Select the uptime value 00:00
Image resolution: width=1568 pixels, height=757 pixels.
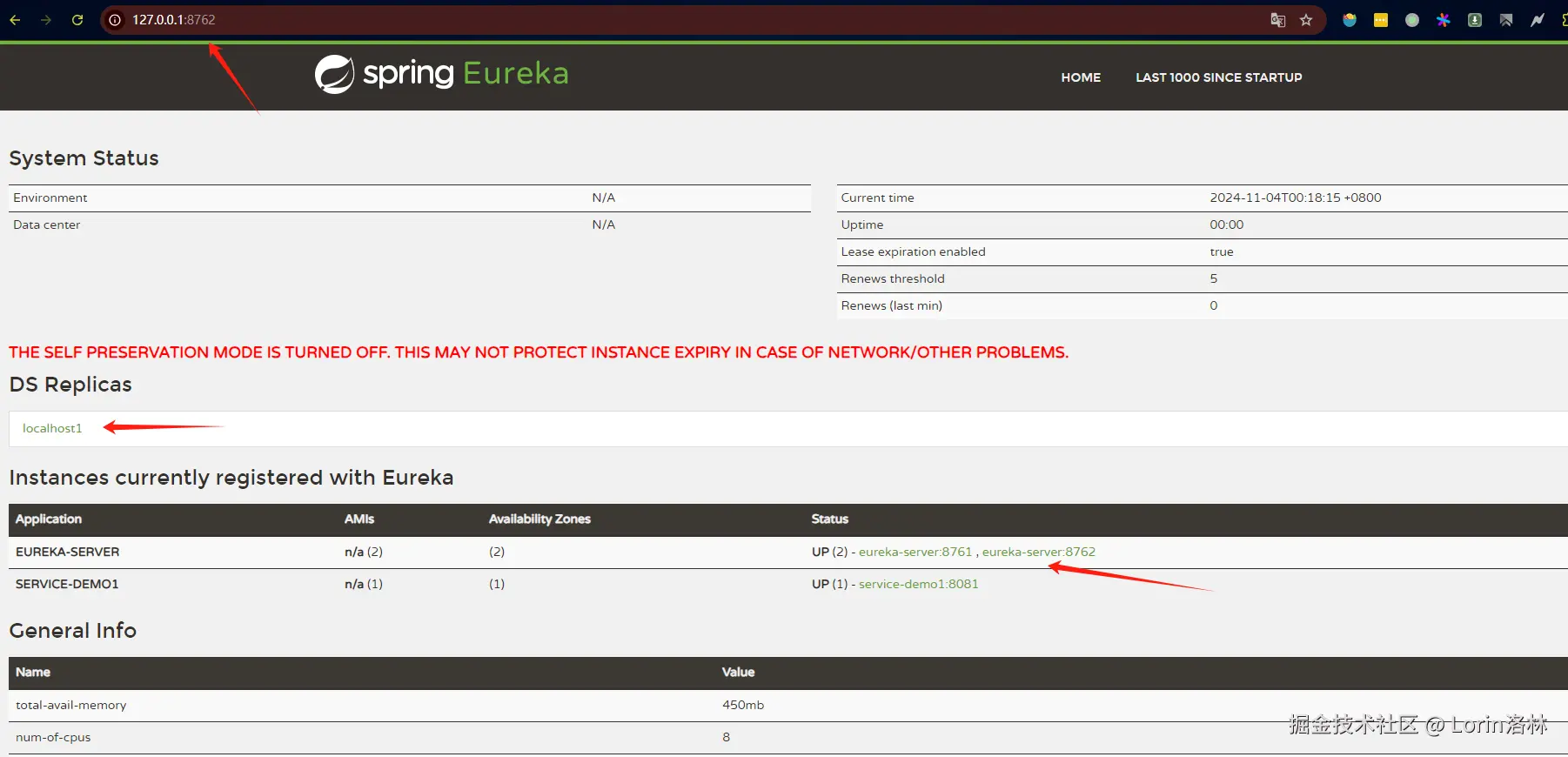(x=1227, y=224)
